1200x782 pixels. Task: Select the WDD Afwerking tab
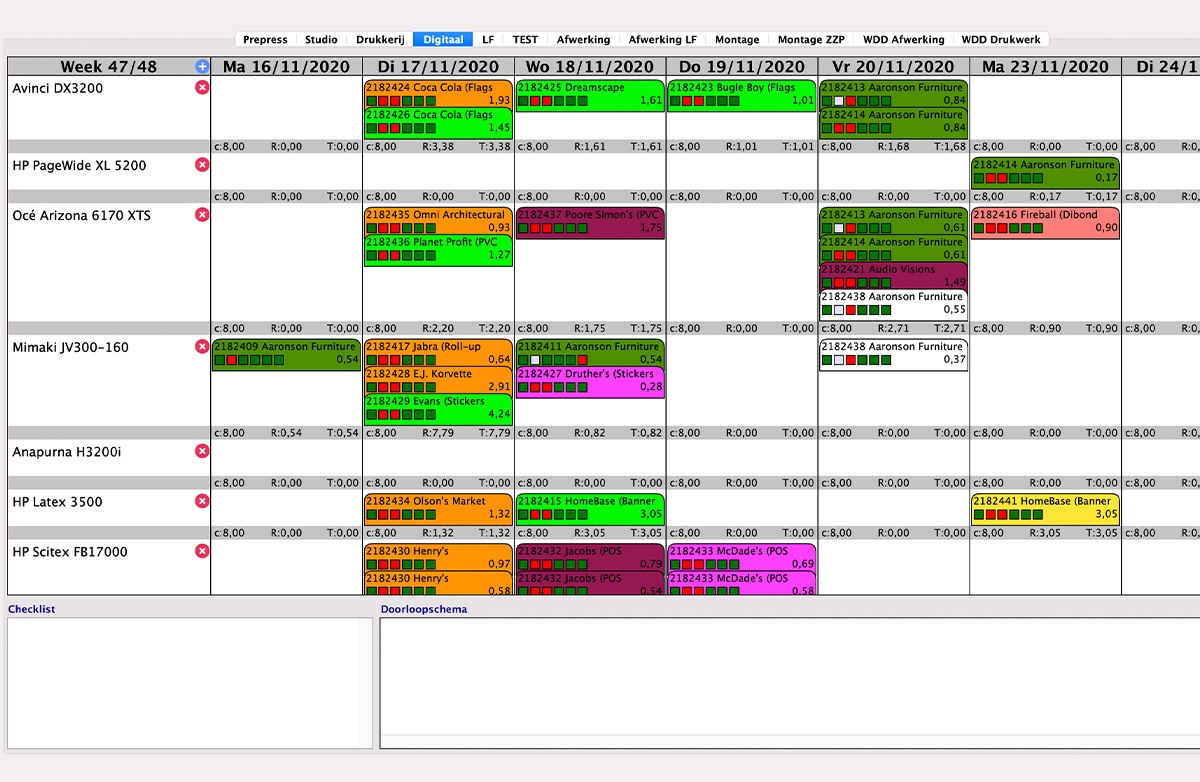[903, 40]
